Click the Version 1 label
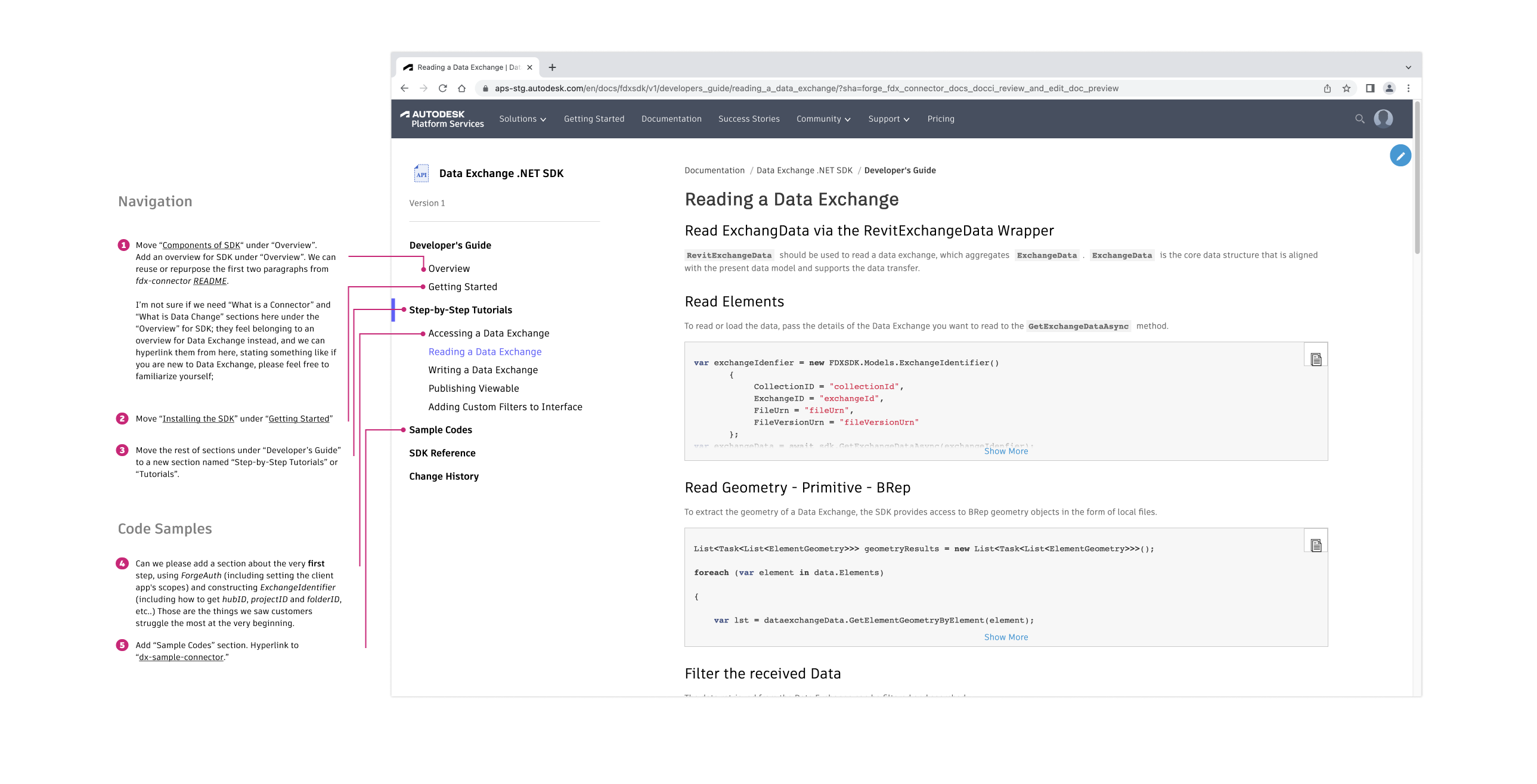Image resolution: width=1537 pixels, height=784 pixels. (427, 203)
